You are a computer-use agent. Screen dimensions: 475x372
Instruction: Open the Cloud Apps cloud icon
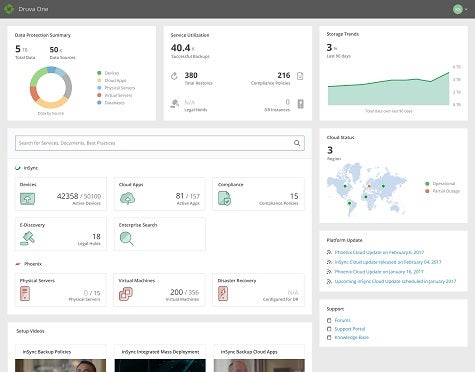127,199
